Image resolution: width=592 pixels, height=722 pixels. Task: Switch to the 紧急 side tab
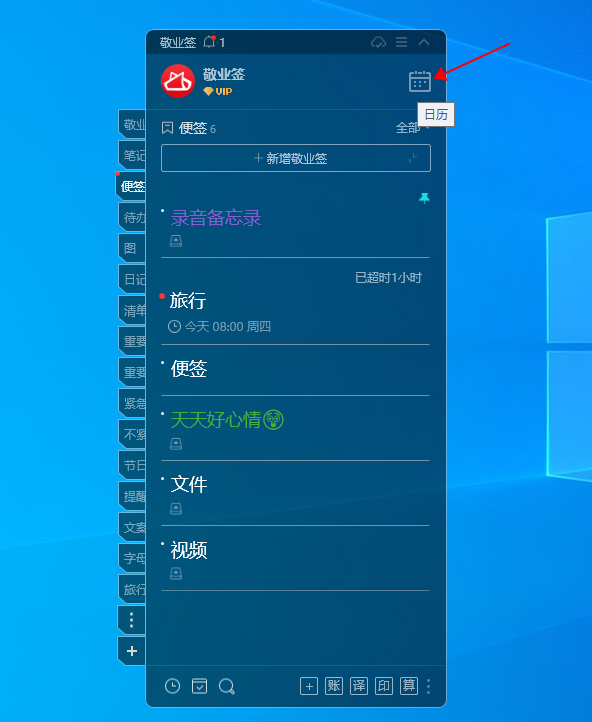point(132,403)
